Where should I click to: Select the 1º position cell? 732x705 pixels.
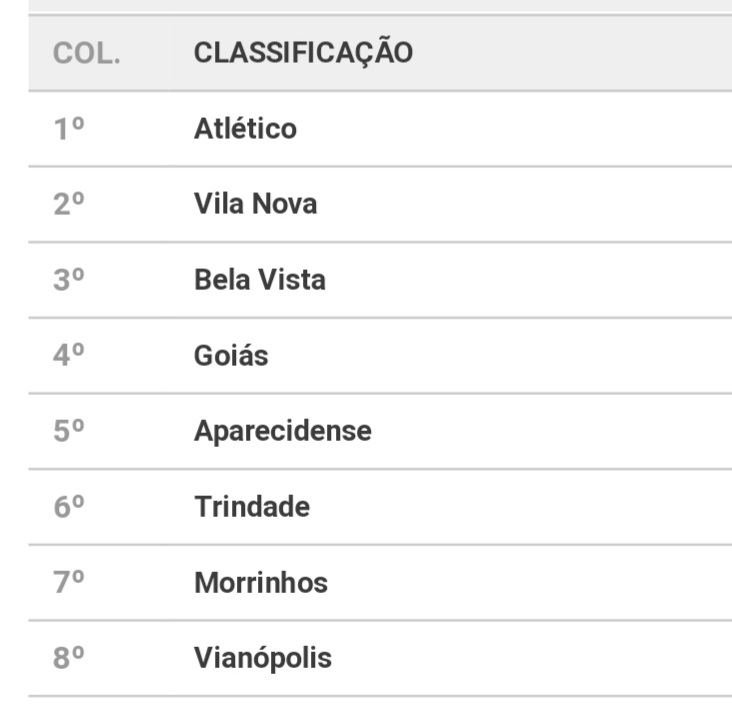pyautogui.click(x=69, y=128)
